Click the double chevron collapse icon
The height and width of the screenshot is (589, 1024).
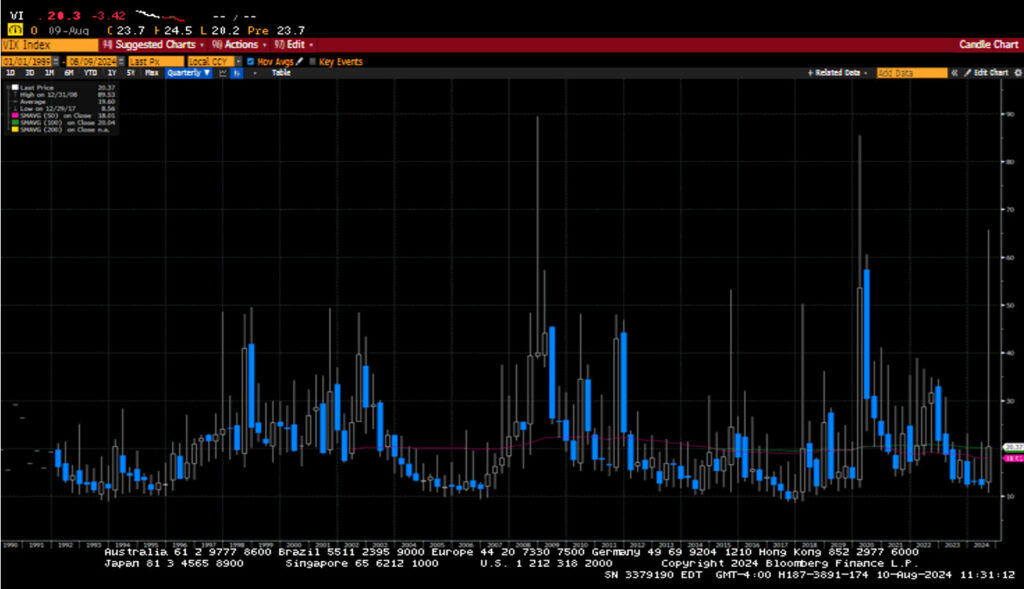[x=955, y=73]
